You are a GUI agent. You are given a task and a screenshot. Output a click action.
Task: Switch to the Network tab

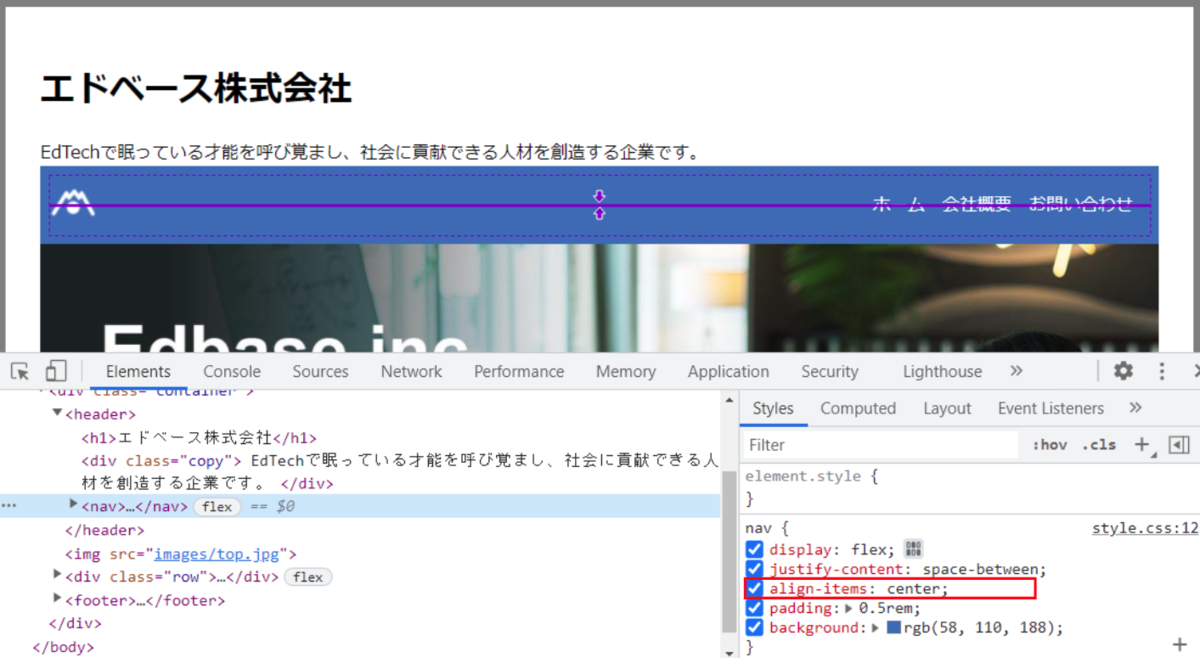pos(411,371)
